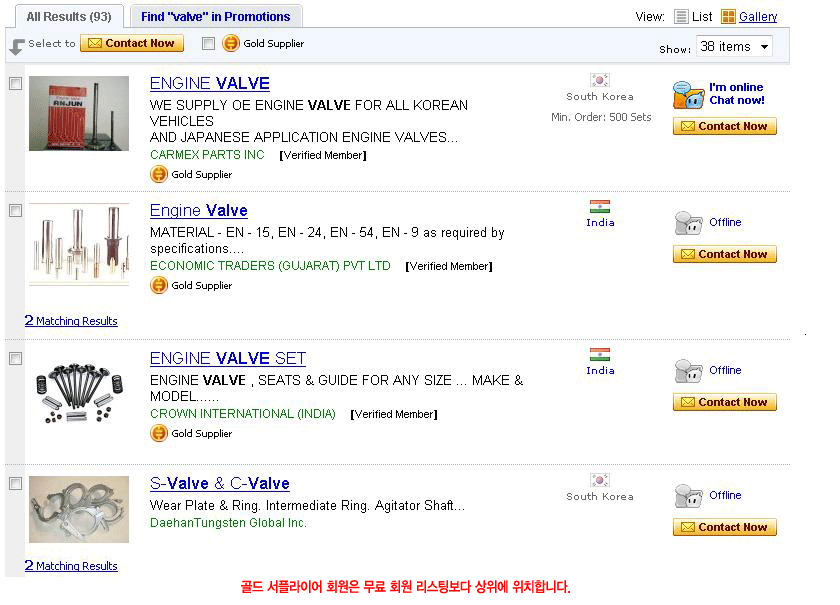Open DaehanTungsten Global Inc. company link
The width and height of the screenshot is (840, 605).
click(228, 522)
